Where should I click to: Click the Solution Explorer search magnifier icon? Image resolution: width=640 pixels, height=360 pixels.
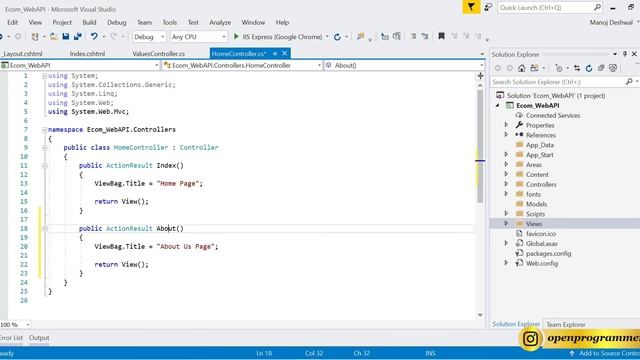pyautogui.click(x=629, y=82)
